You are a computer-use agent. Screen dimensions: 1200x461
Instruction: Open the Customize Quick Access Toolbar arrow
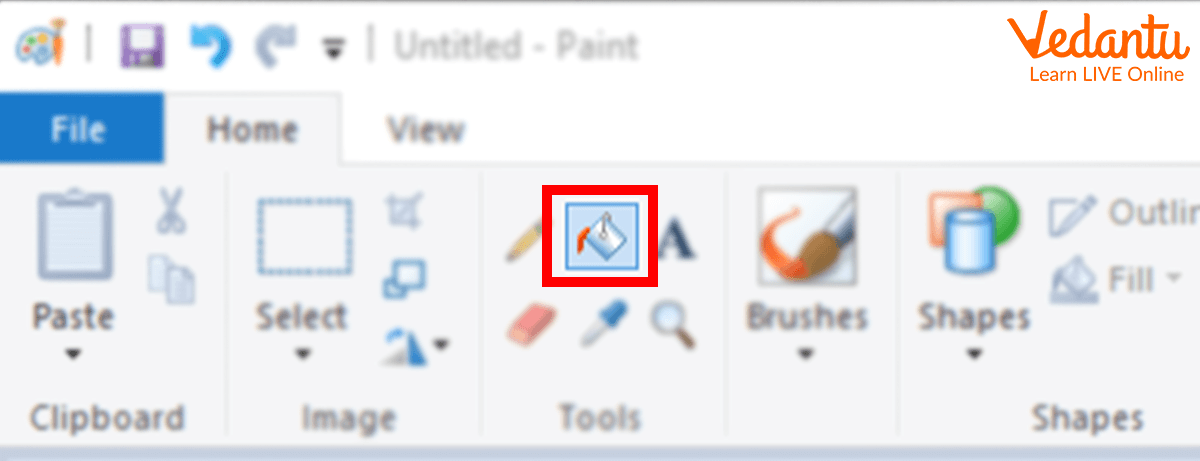330,47
